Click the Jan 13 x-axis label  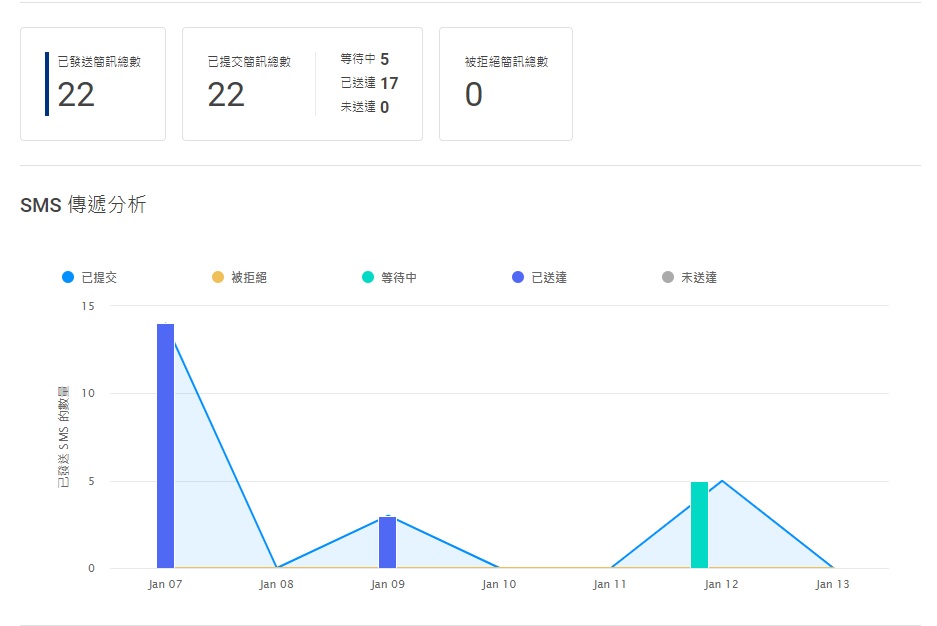click(832, 585)
